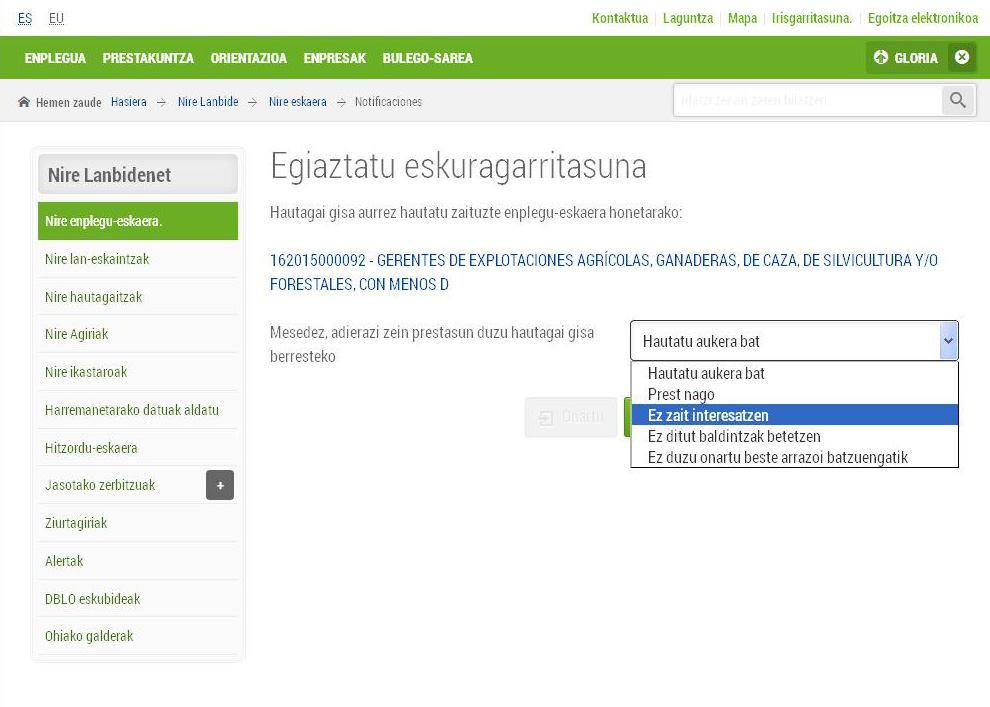Select 'Ez duzu onartu beste arrazoi batzuengatik'
The width and height of the screenshot is (990, 707).
(777, 457)
